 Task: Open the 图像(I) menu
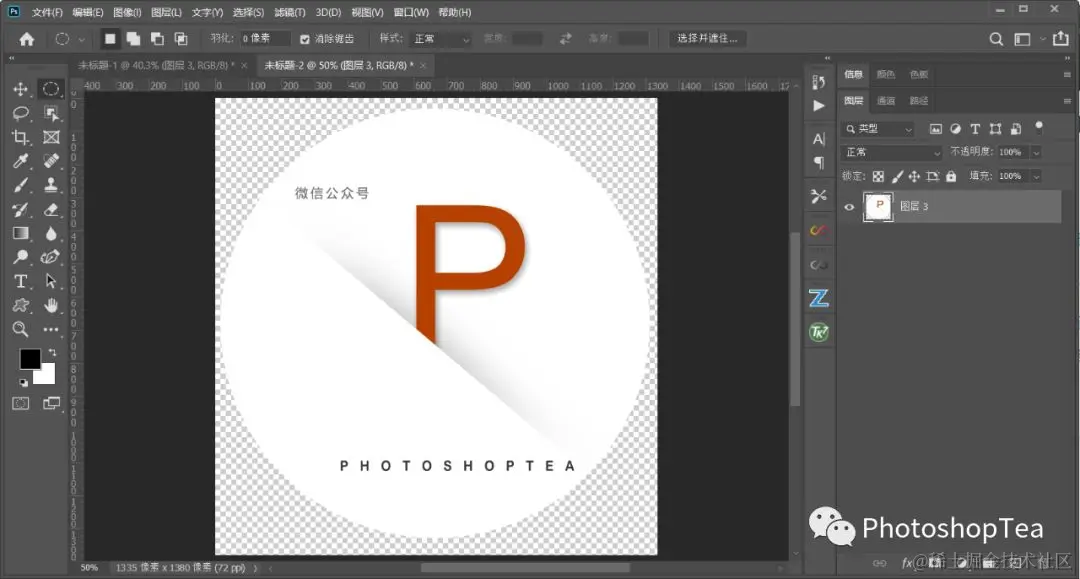point(127,12)
